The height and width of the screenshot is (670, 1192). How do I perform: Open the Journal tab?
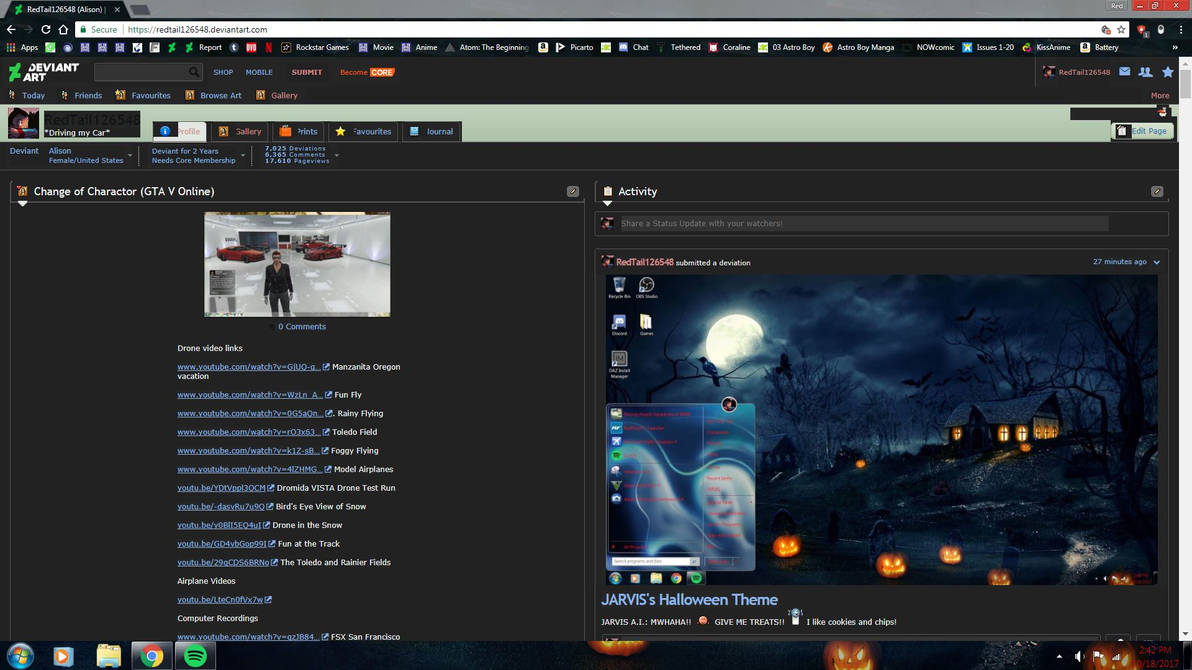431,131
